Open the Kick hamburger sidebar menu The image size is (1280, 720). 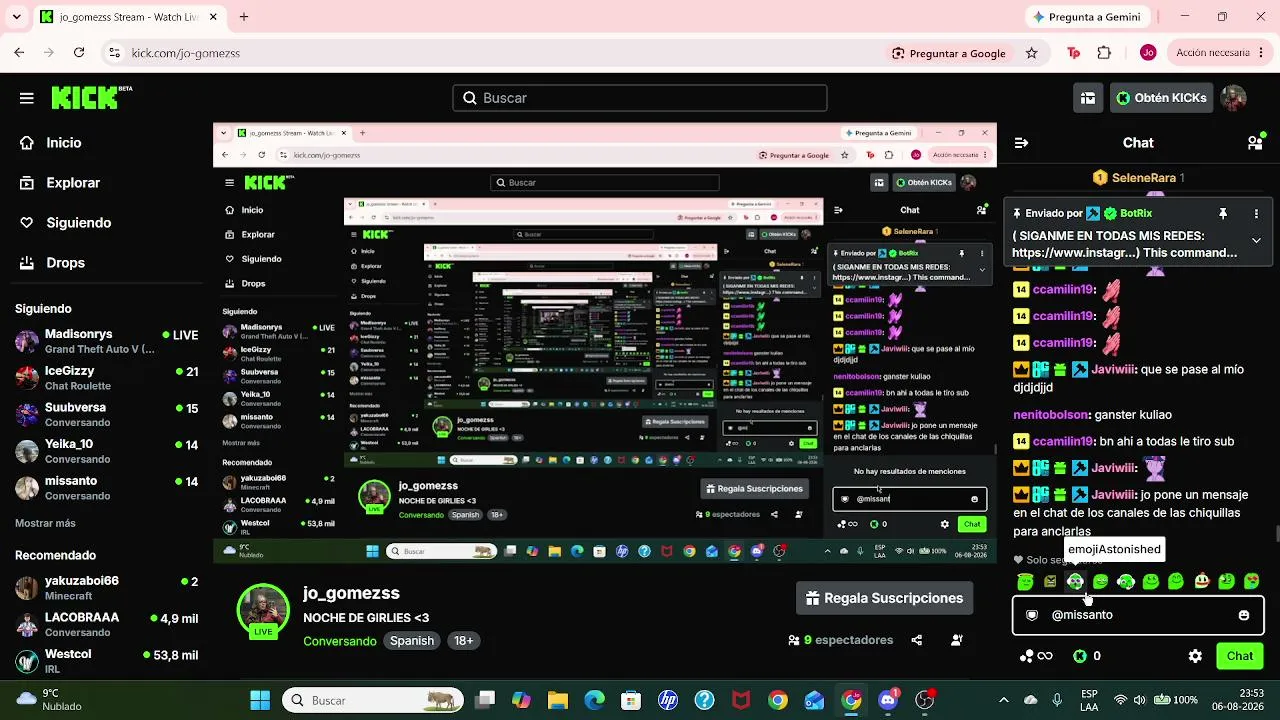tap(27, 98)
